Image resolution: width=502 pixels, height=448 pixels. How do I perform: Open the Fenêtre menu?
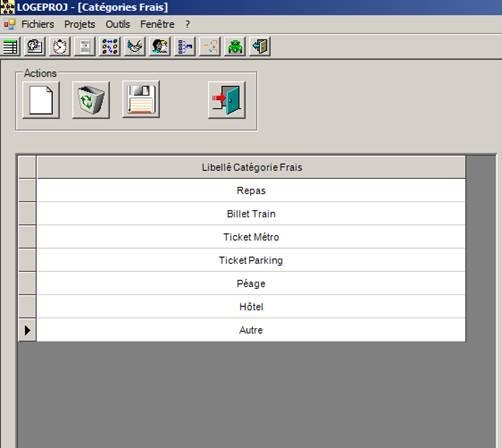(157, 24)
